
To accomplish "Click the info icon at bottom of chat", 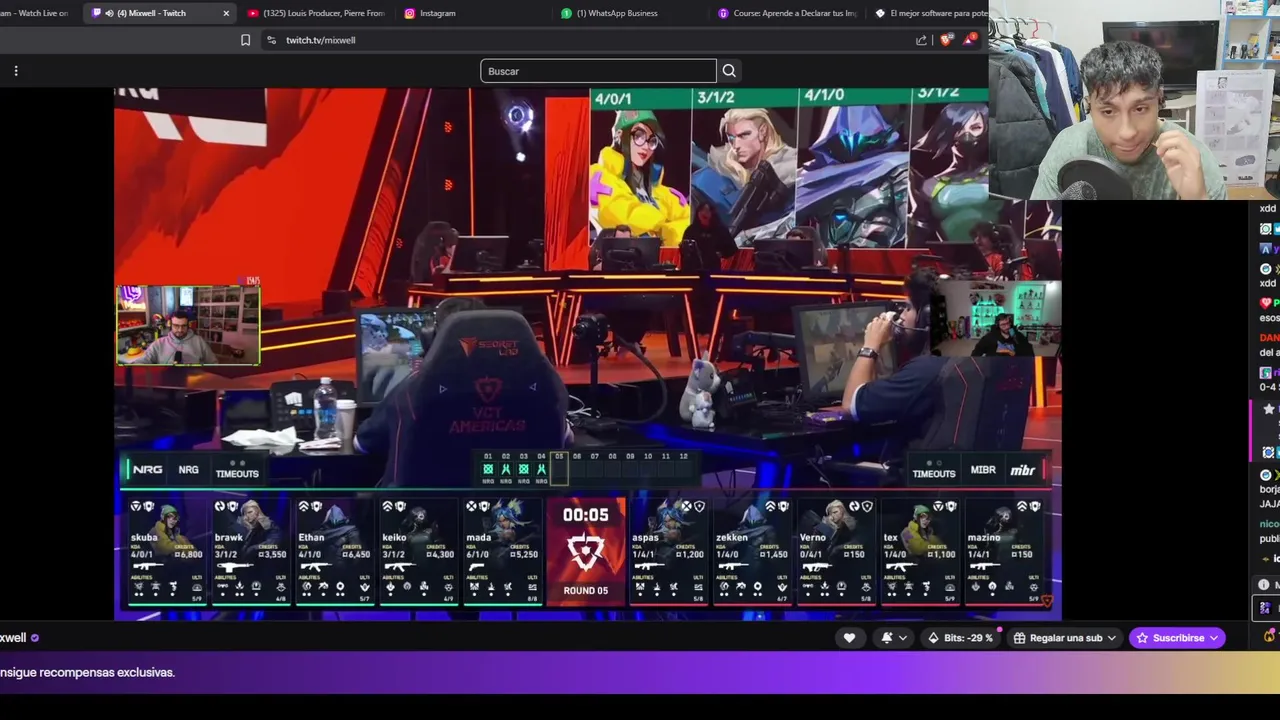I will [x=1264, y=585].
